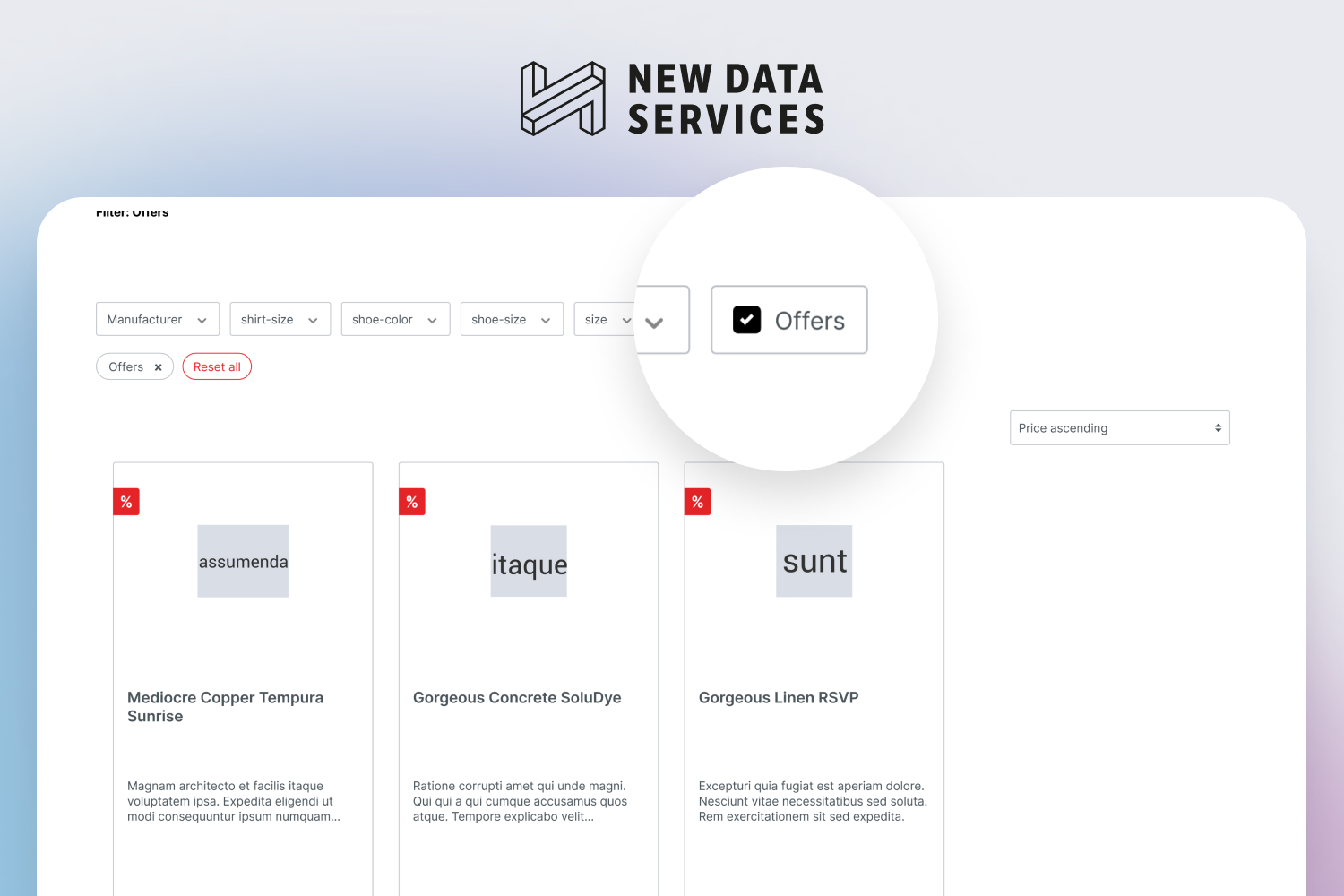Open the assumenda product image
This screenshot has width=1344, height=896.
click(x=243, y=561)
